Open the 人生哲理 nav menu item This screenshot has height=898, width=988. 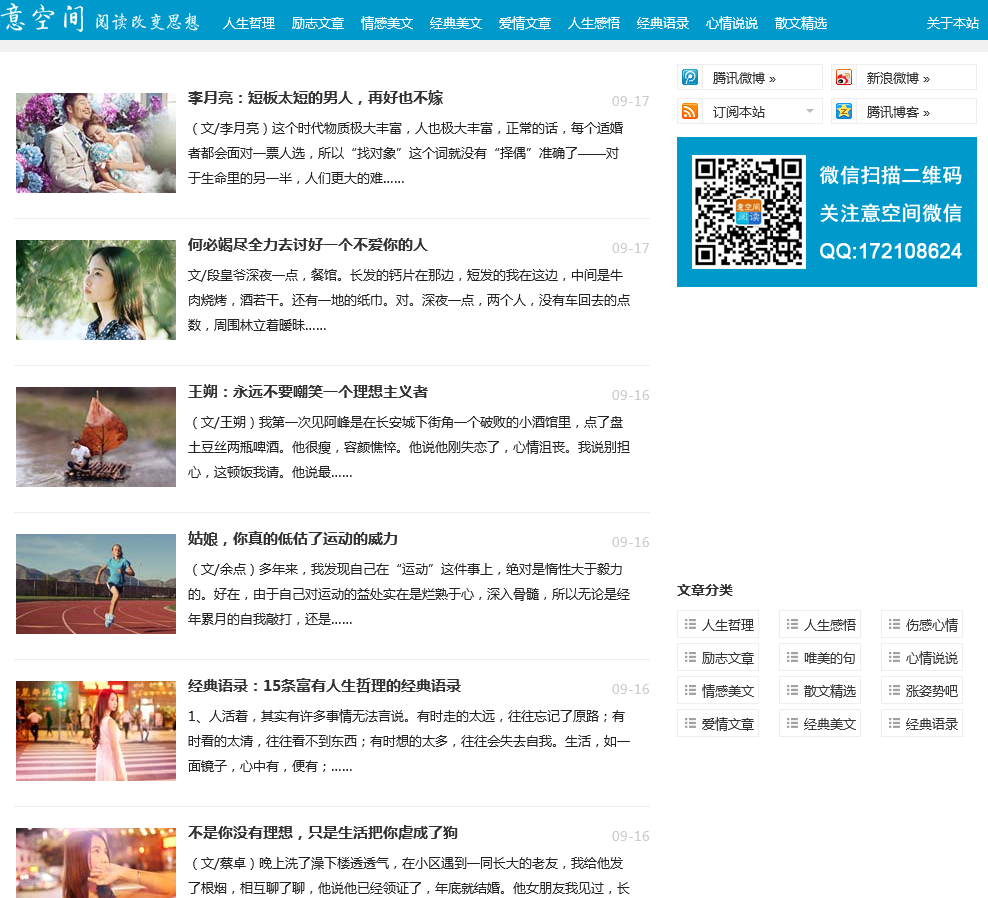pos(249,23)
